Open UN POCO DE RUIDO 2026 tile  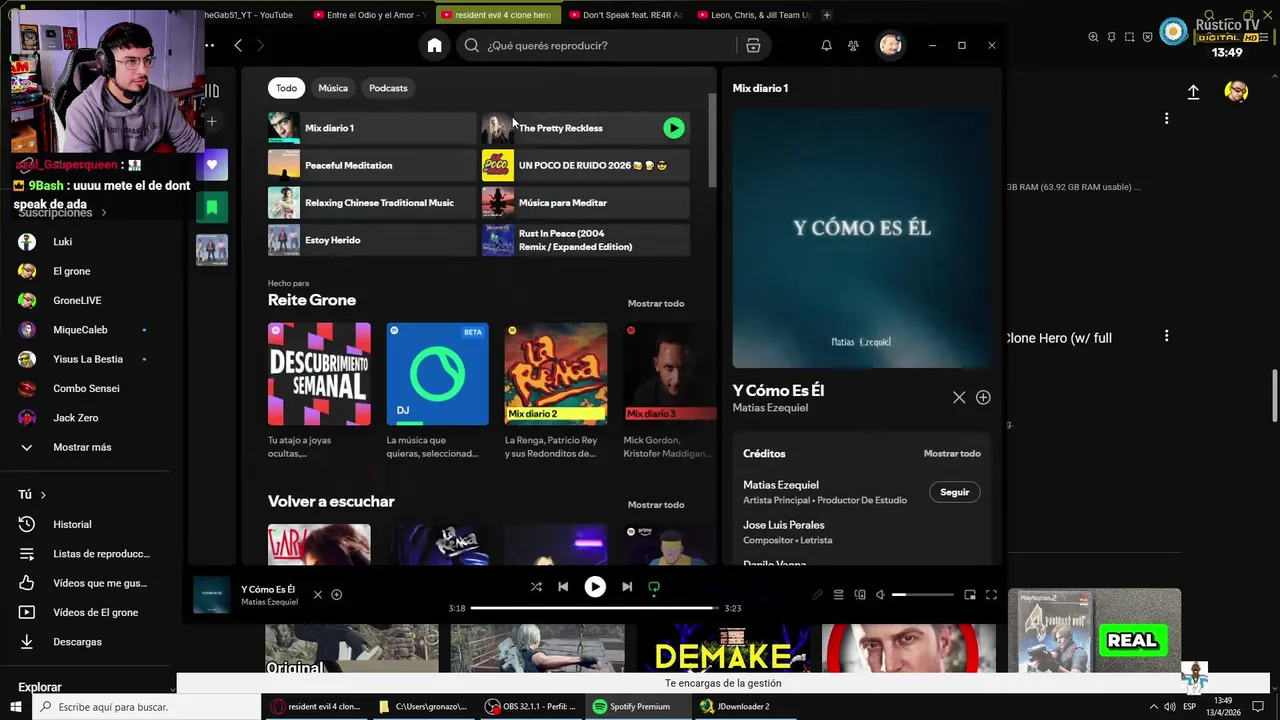point(586,165)
